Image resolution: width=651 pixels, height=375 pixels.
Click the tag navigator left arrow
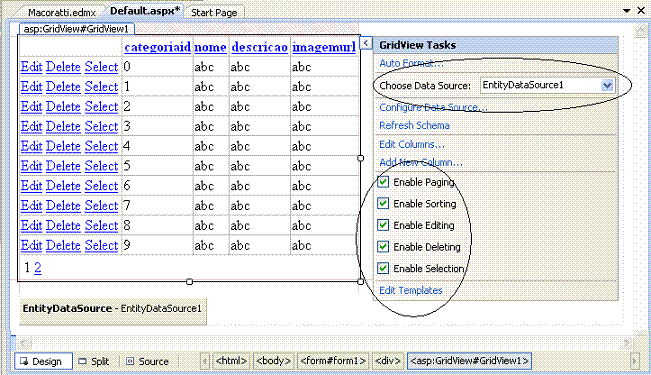tap(205, 361)
